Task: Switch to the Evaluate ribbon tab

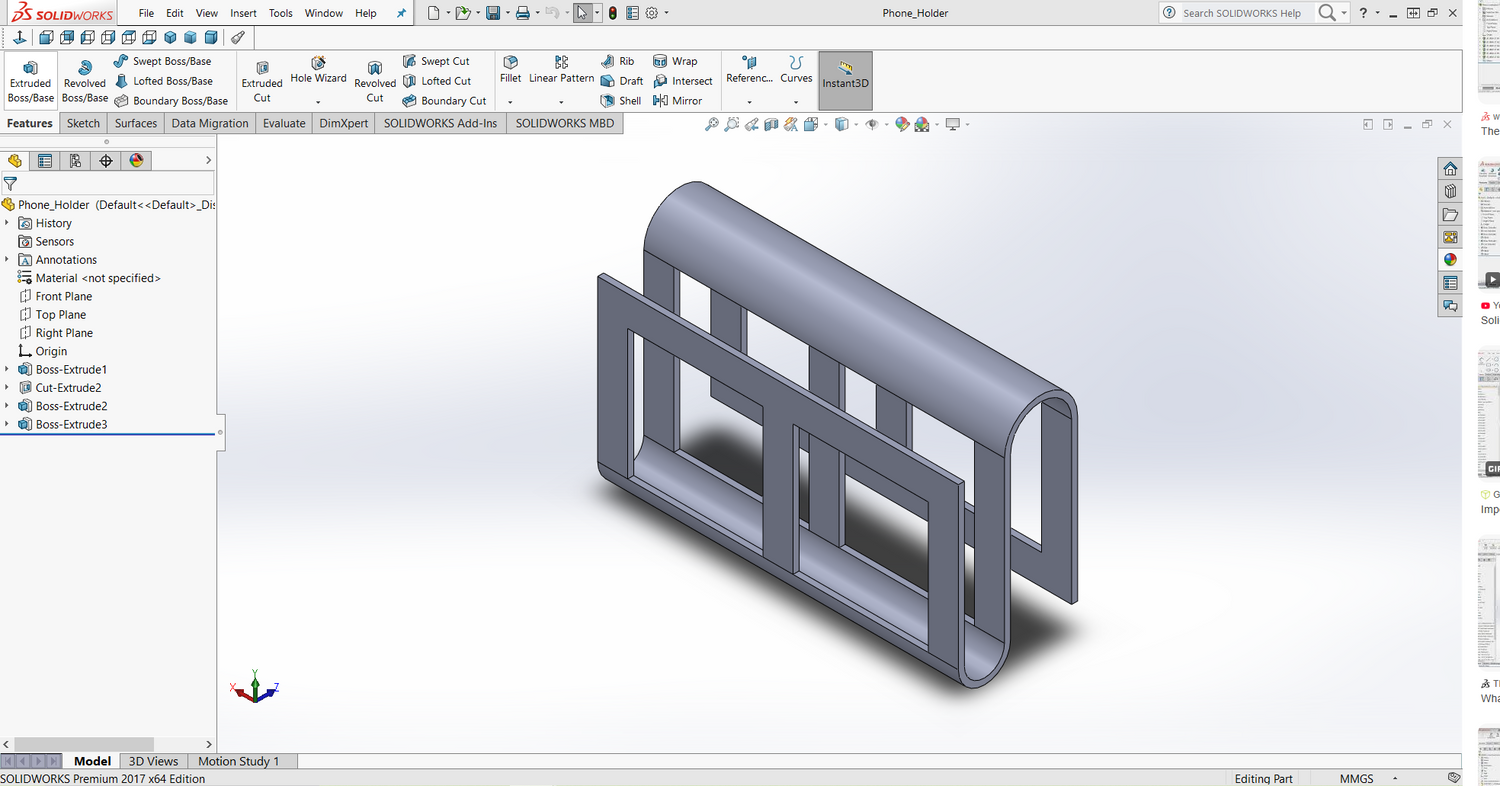Action: pos(284,123)
